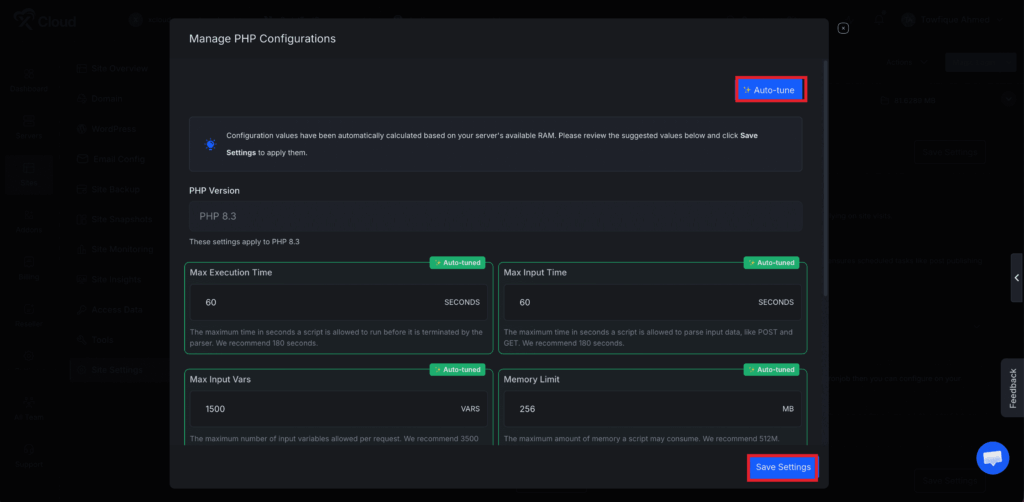Open the live chat bubble icon

click(x=992, y=458)
